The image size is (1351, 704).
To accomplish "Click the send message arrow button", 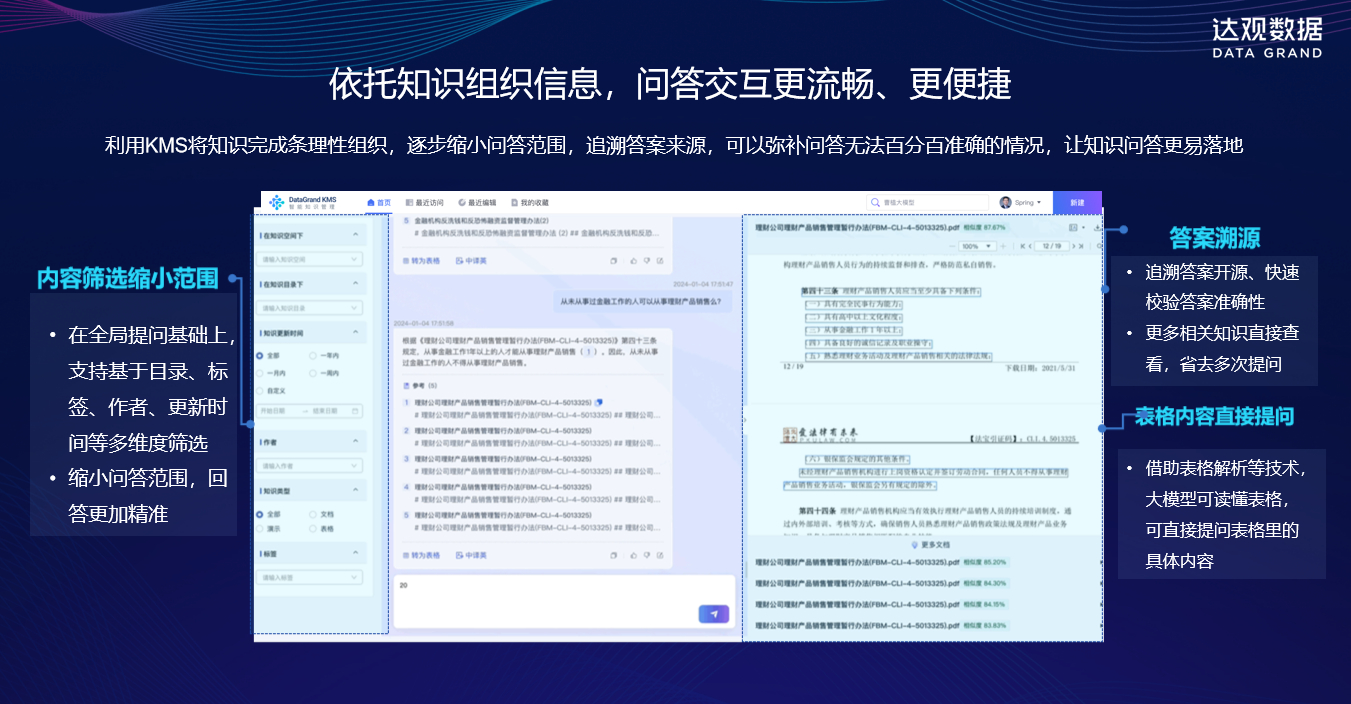I will [x=713, y=614].
